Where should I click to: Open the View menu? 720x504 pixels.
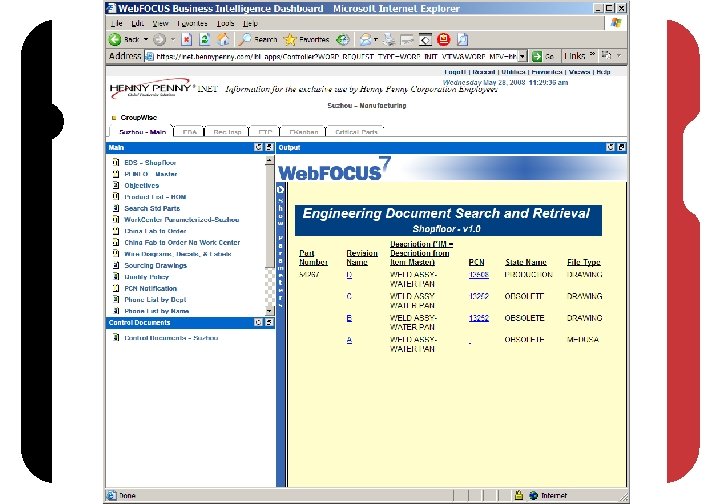160,23
